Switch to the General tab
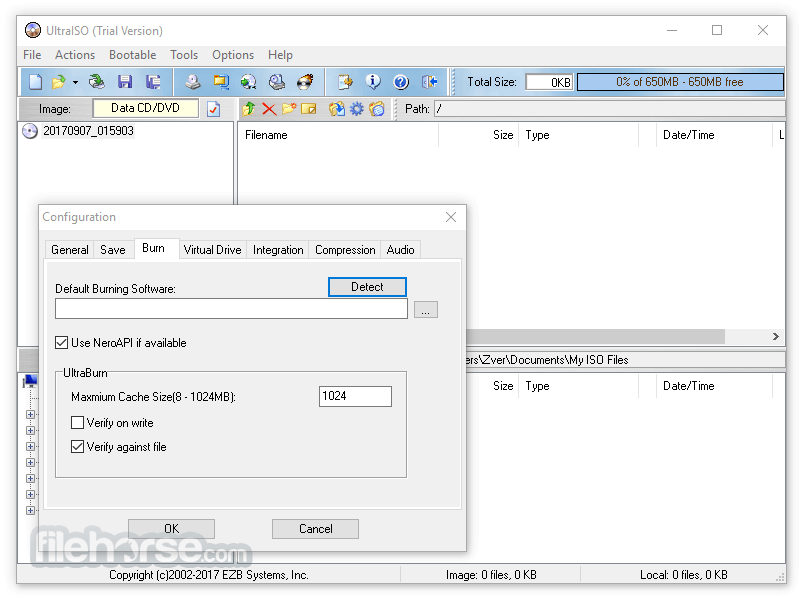804x598 pixels. click(x=70, y=250)
